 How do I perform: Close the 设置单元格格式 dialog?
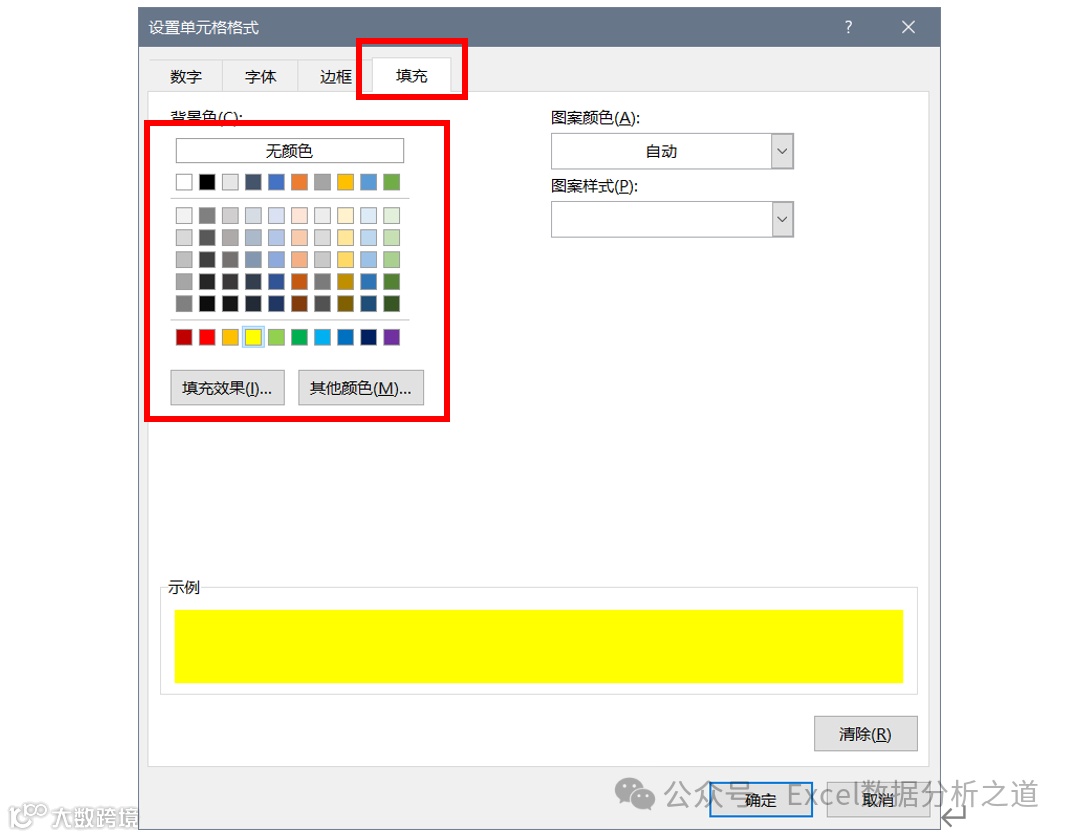[908, 27]
